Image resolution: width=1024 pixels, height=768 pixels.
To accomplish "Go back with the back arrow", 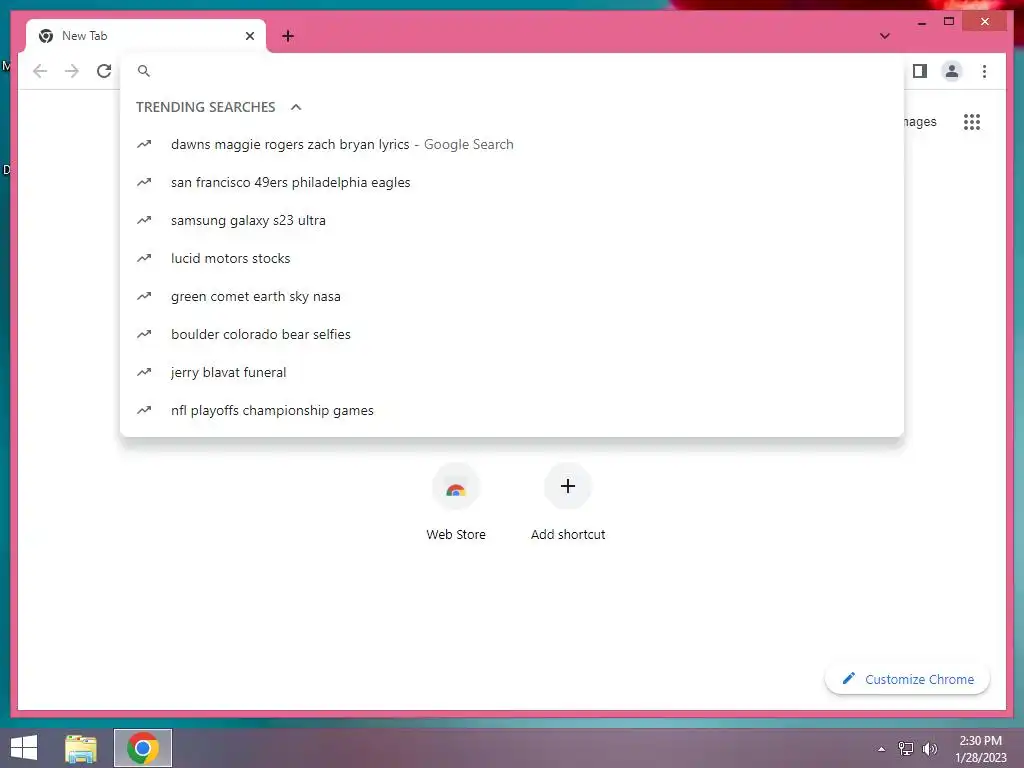I will (40, 71).
